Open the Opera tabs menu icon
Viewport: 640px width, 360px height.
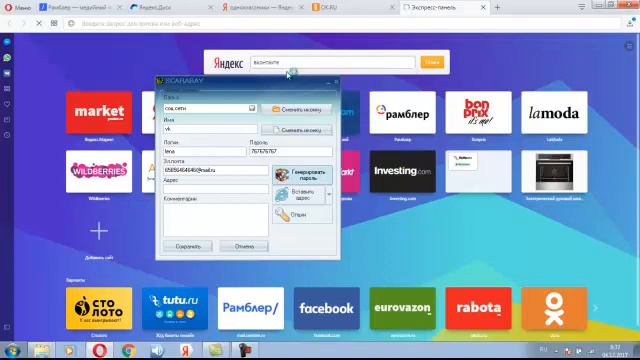point(582,7)
